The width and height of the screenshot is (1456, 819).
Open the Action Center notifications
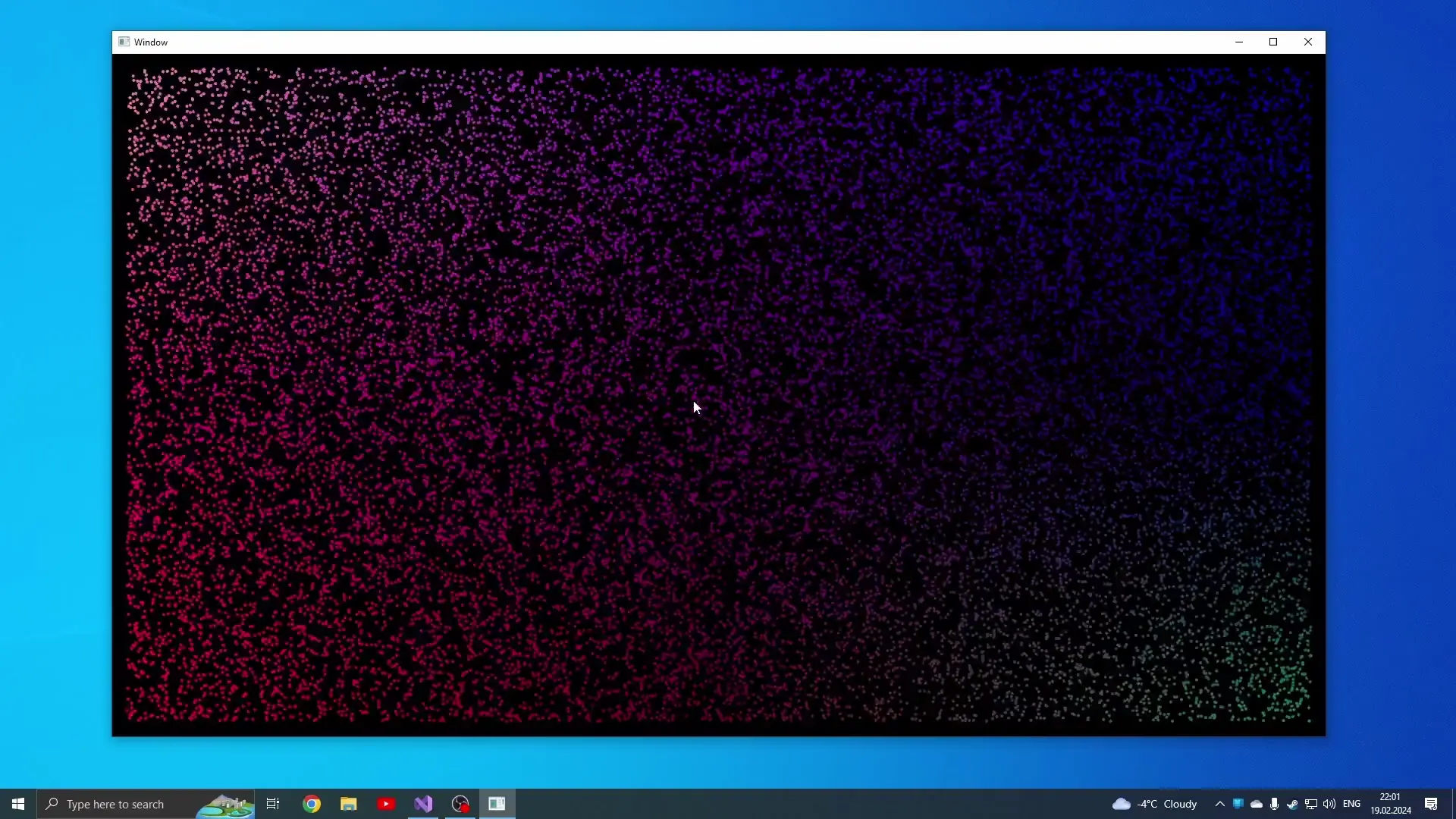(1432, 804)
